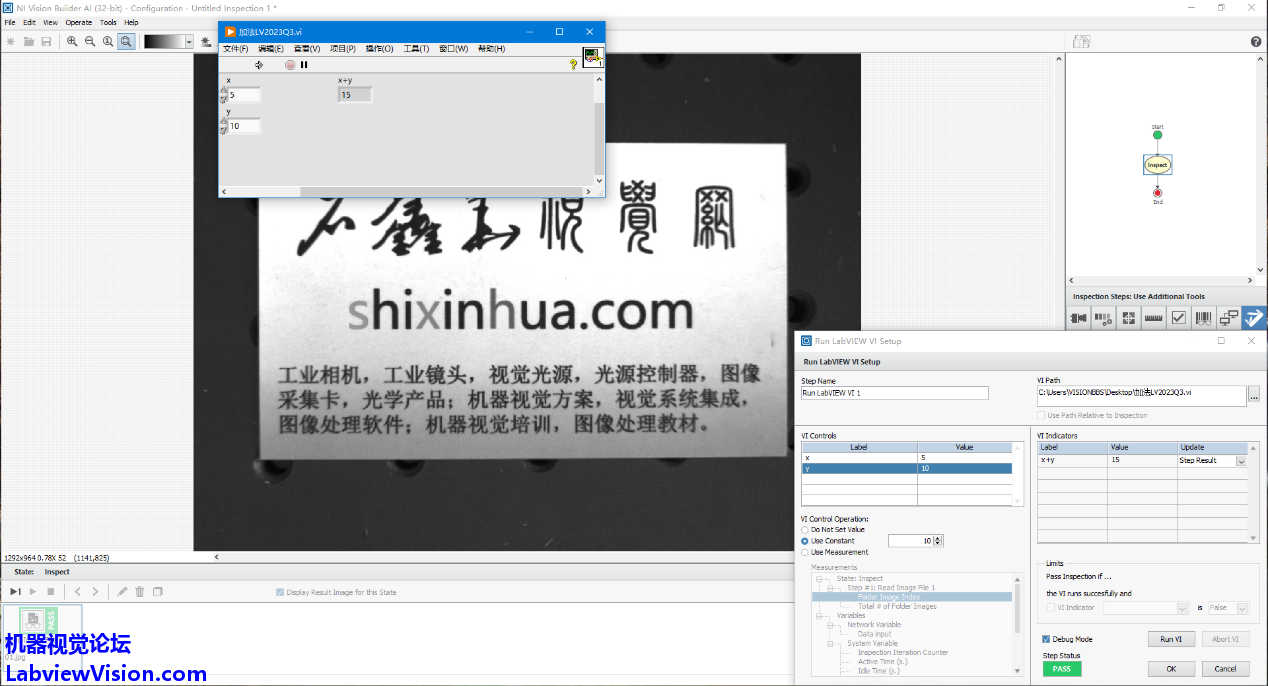This screenshot has height=686, width=1268.
Task: Open the grayscale palette dropdown in toolbar
Action: [186, 41]
